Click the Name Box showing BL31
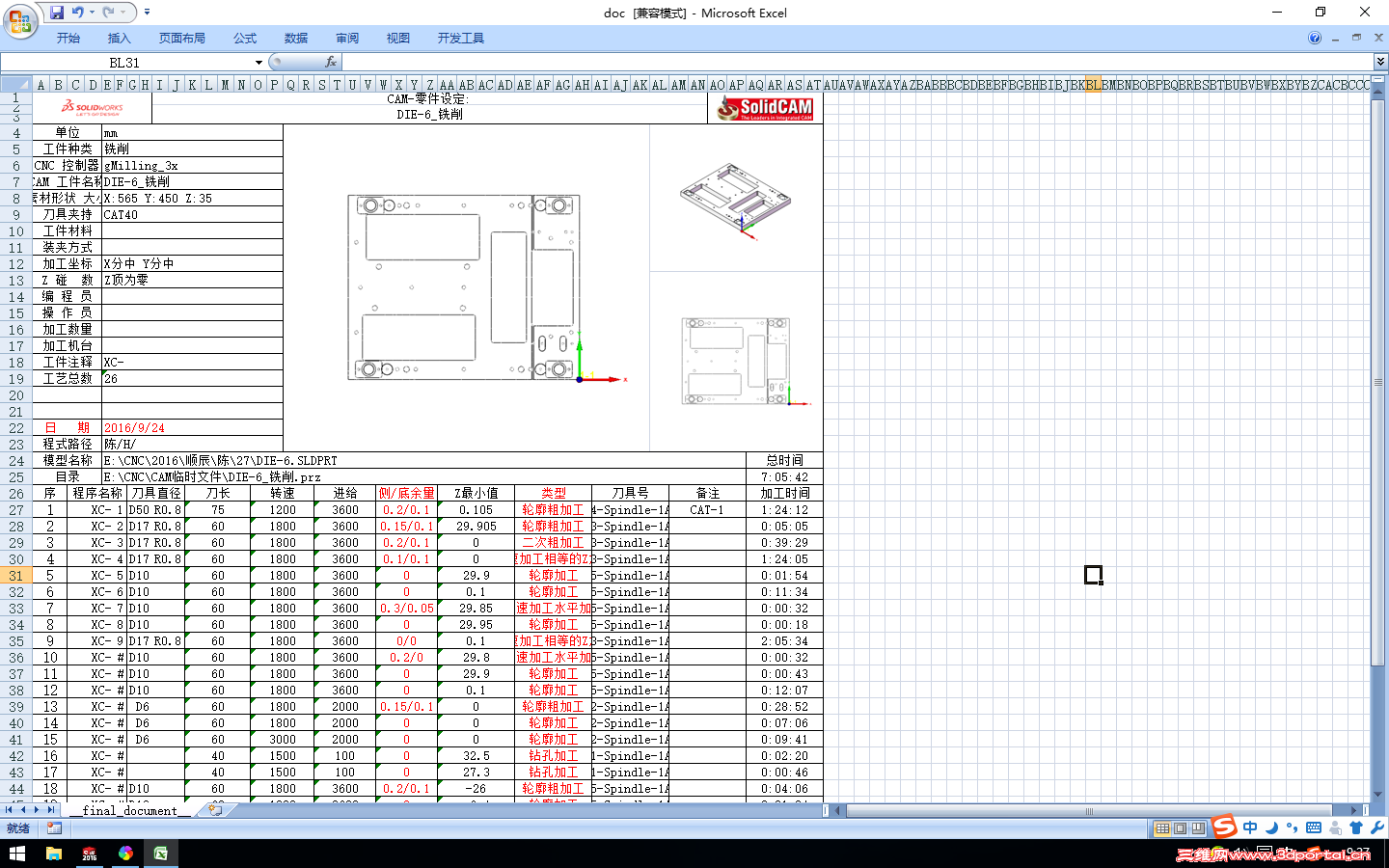 click(x=125, y=63)
